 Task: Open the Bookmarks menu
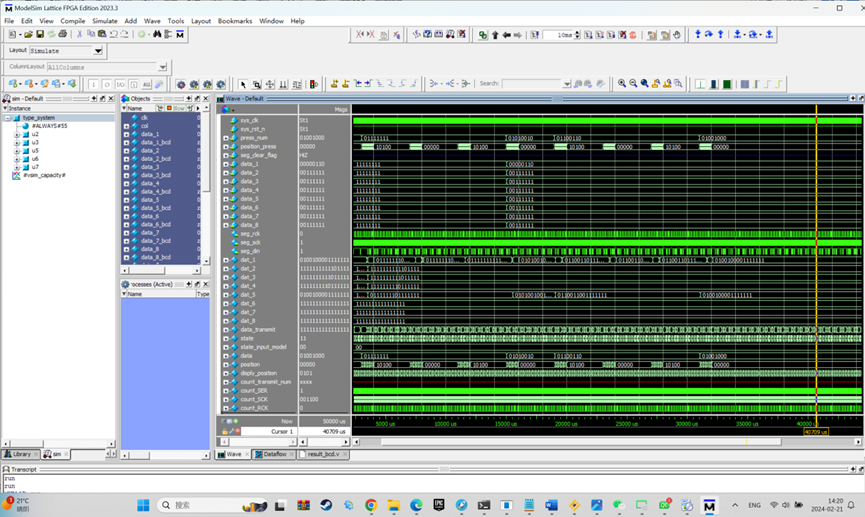coord(235,21)
